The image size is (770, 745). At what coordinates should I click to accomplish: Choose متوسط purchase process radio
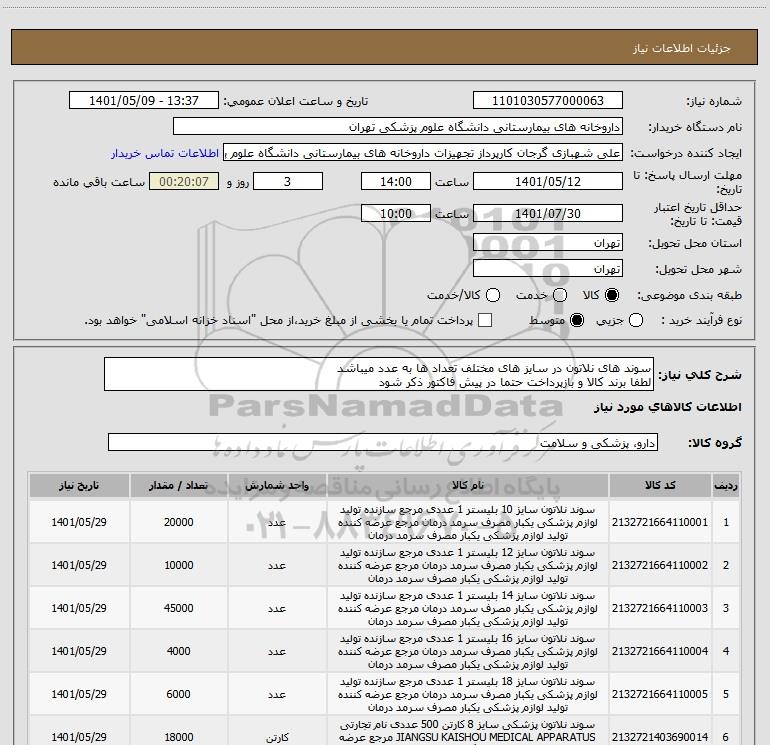pyautogui.click(x=577, y=320)
